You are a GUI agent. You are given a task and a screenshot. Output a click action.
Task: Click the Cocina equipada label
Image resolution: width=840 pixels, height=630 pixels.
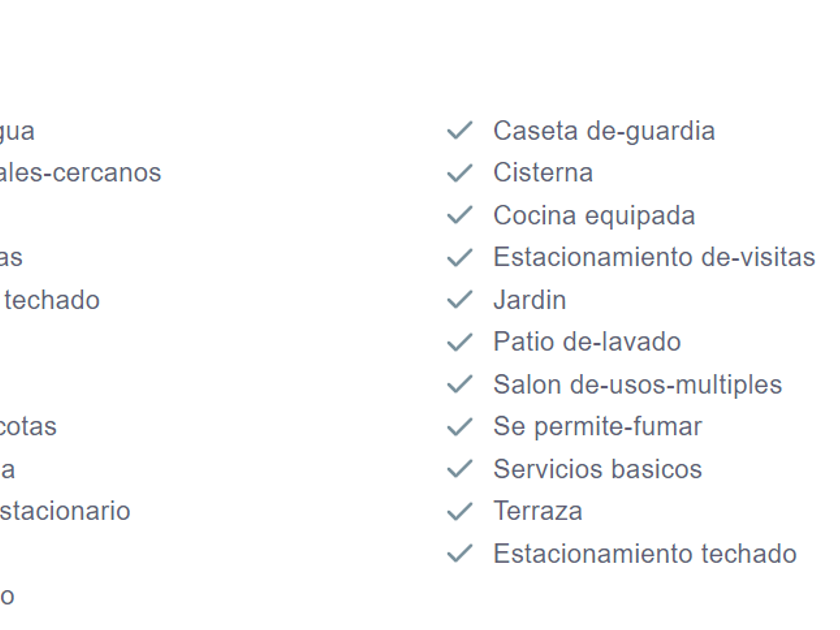(594, 216)
